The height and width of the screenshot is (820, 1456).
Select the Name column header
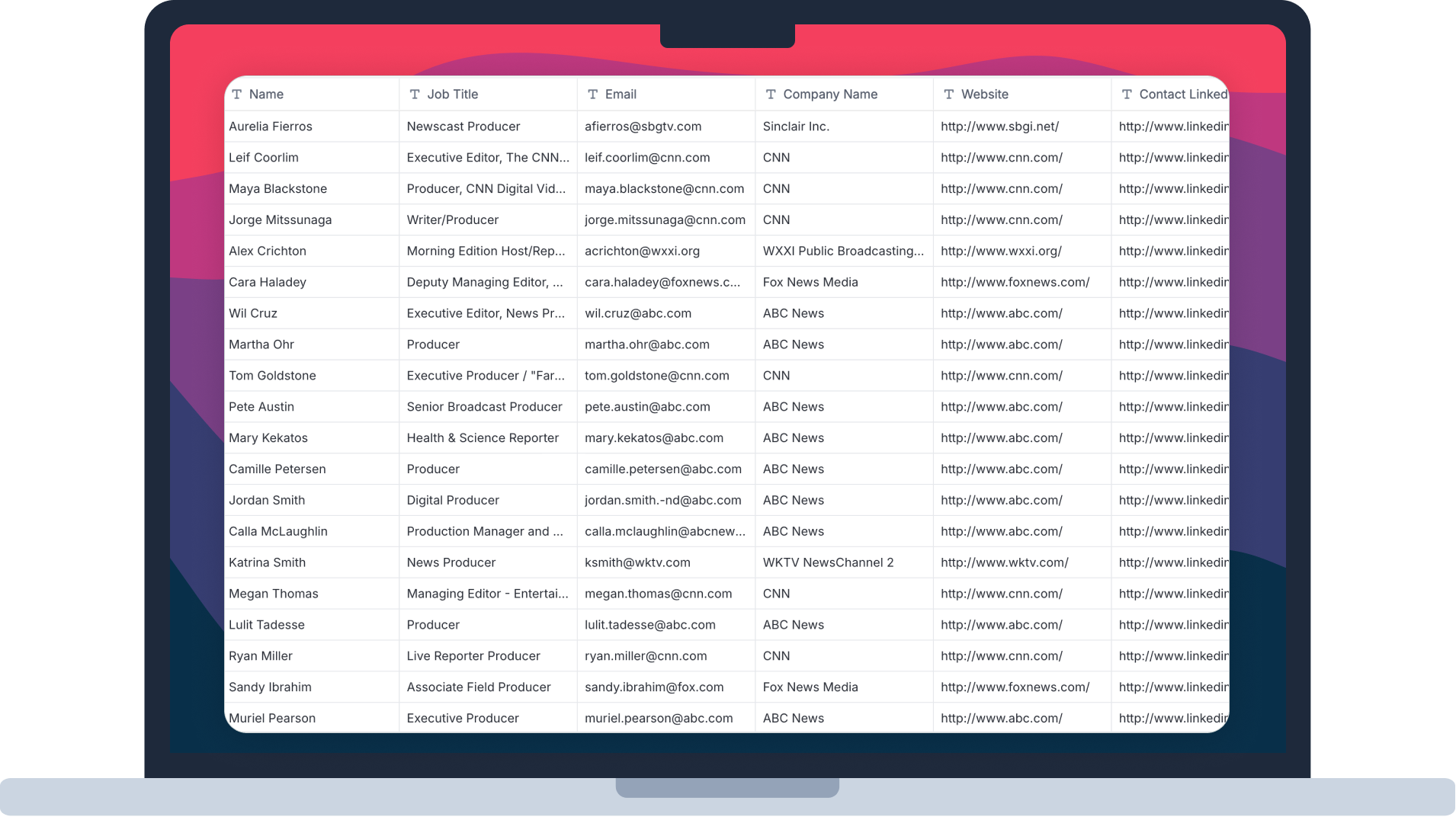(312, 94)
